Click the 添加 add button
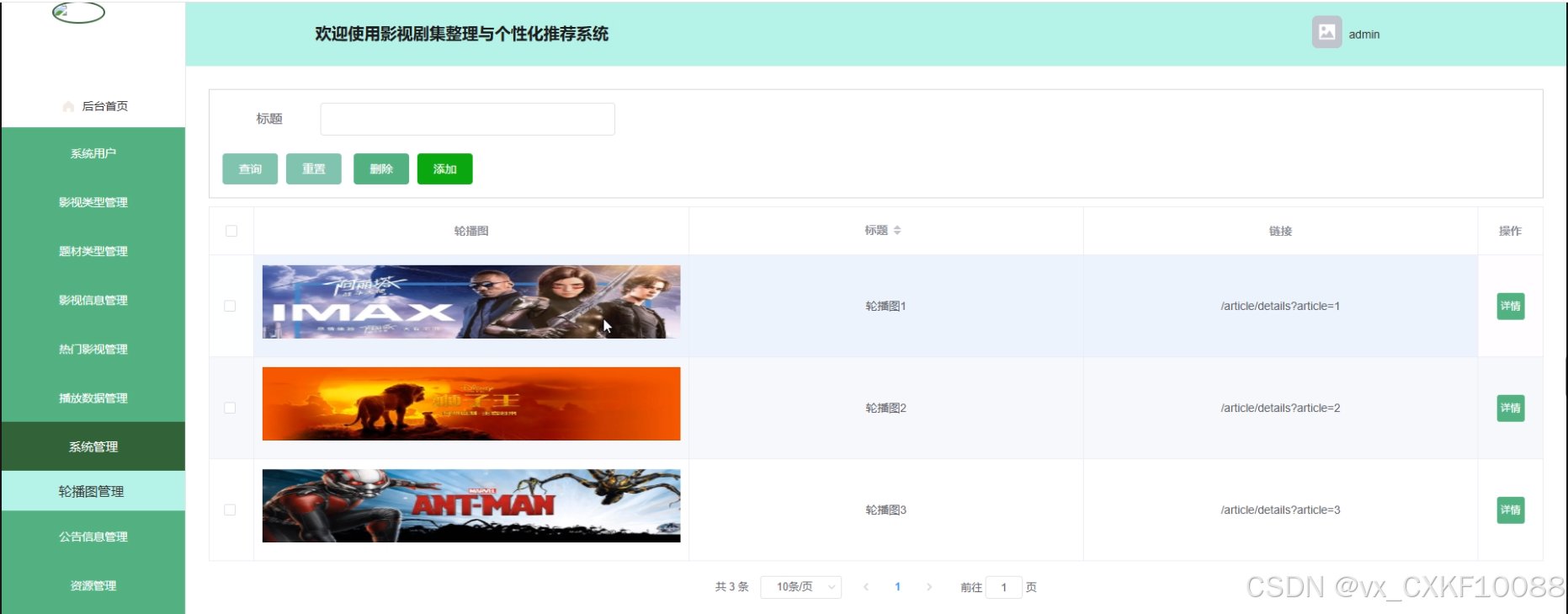Viewport: 1568px width, 614px height. [445, 168]
